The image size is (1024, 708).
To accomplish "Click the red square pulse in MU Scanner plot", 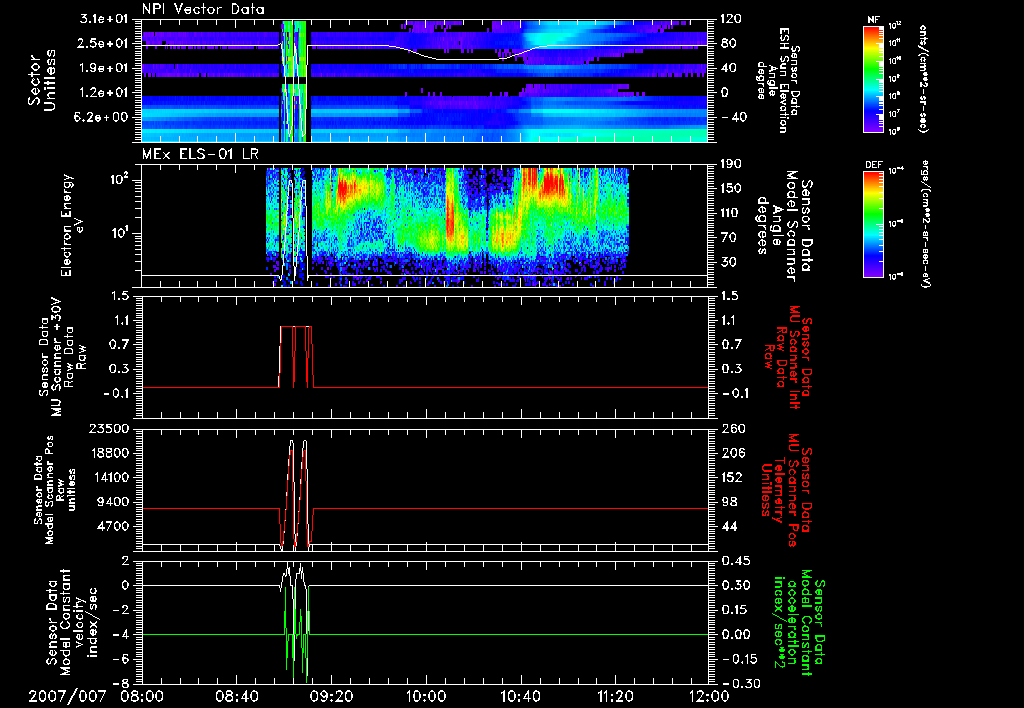I will [296, 357].
